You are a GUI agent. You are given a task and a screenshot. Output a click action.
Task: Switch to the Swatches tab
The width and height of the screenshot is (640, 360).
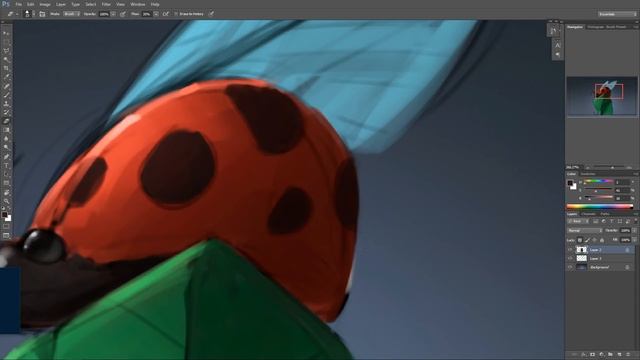588,174
